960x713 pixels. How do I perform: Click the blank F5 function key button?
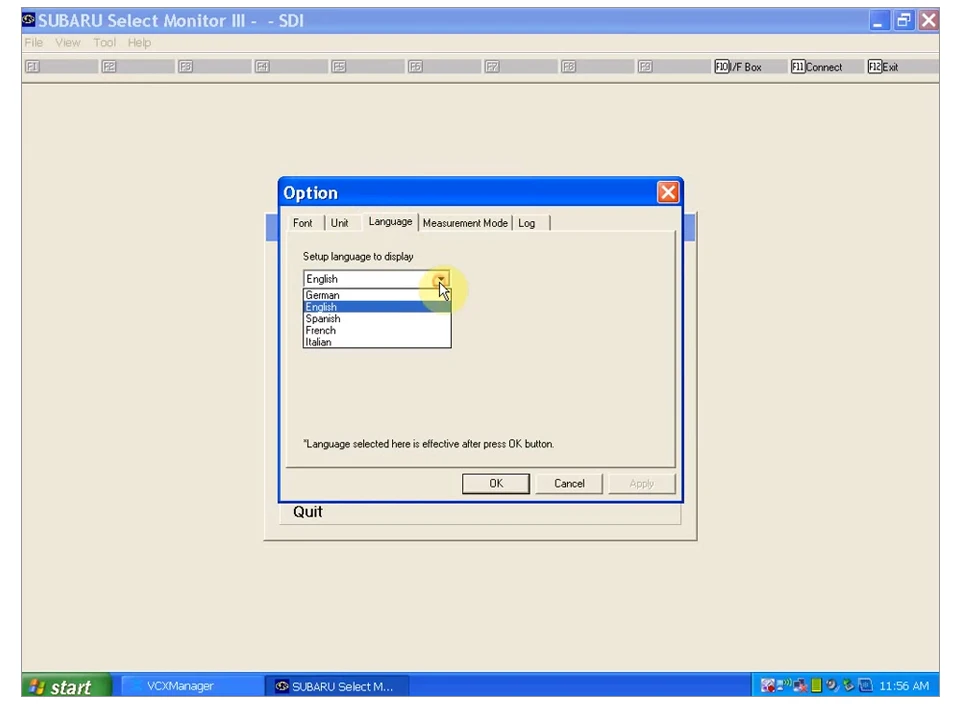tap(366, 67)
